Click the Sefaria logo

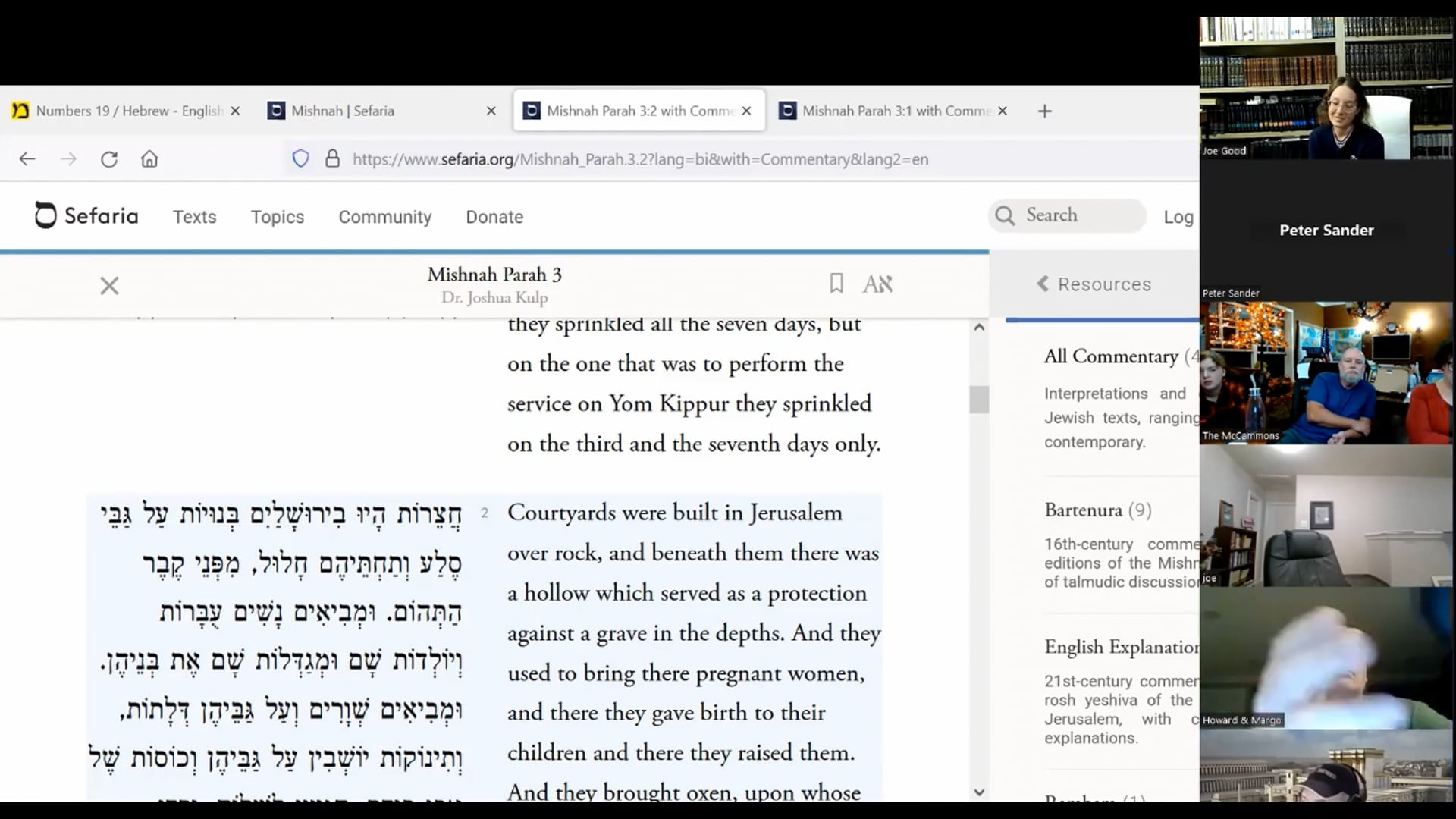[86, 216]
